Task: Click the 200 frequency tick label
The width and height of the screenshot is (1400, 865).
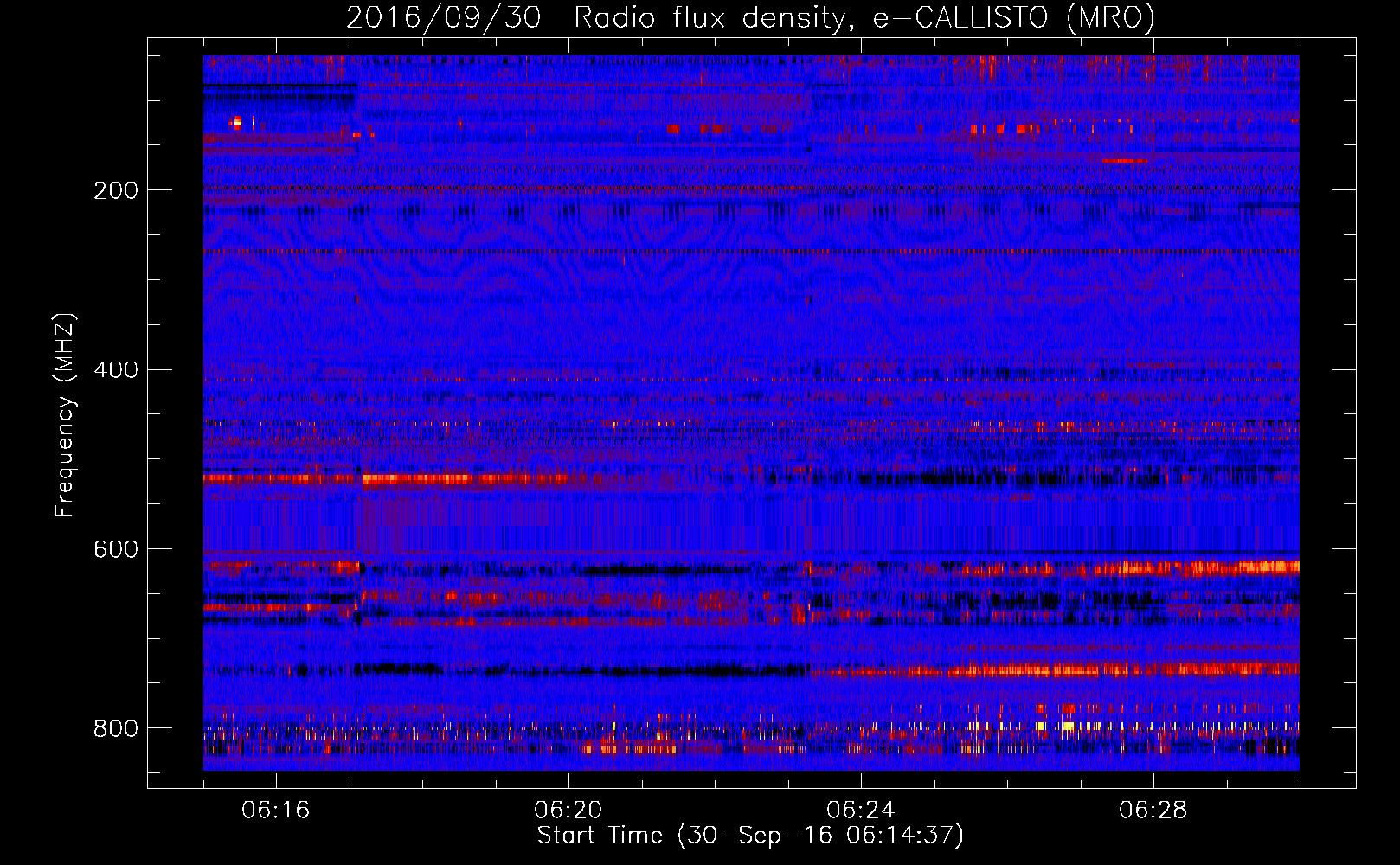Action: pyautogui.click(x=116, y=190)
